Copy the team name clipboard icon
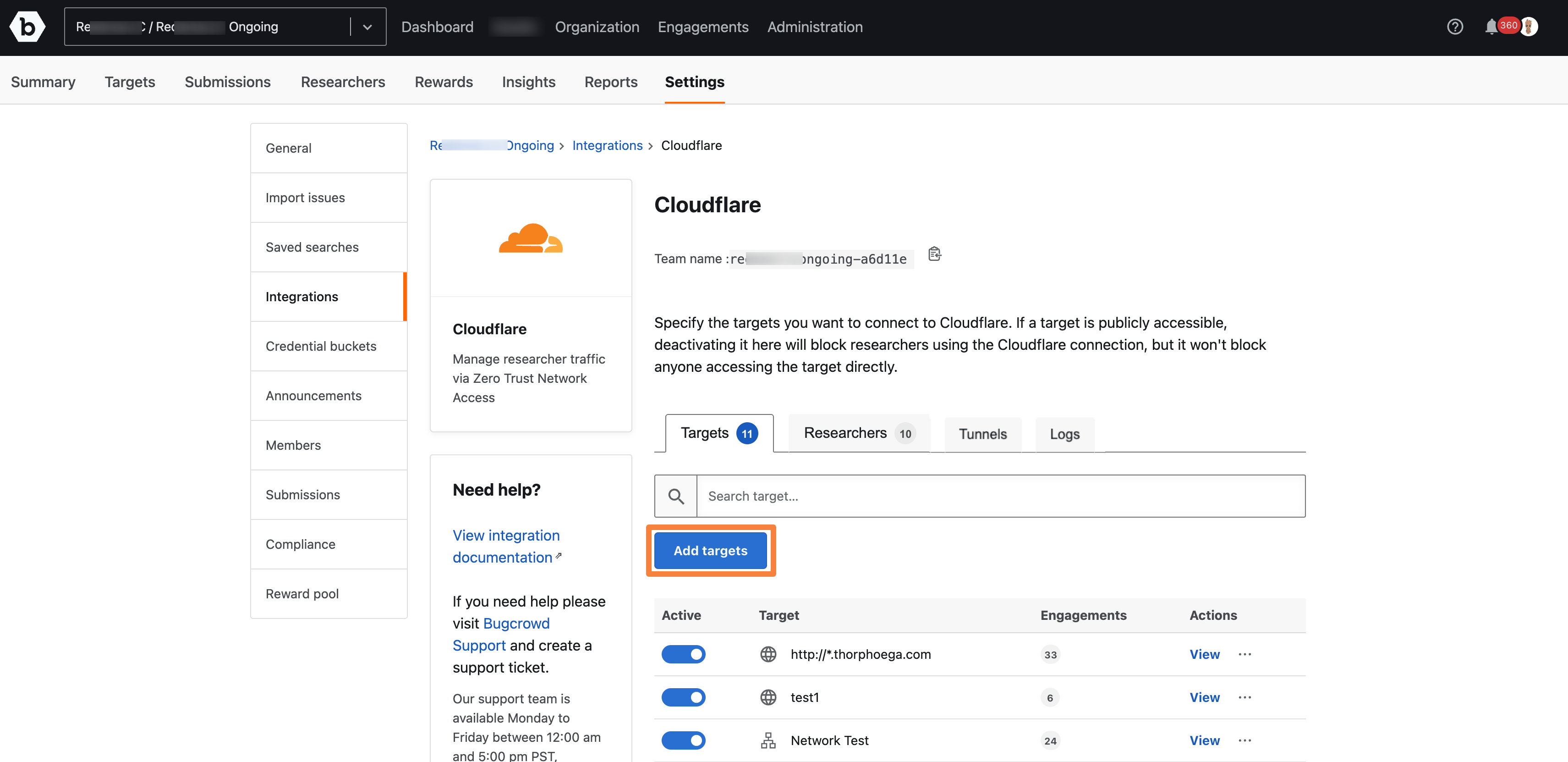This screenshot has height=762, width=1568. click(x=934, y=254)
